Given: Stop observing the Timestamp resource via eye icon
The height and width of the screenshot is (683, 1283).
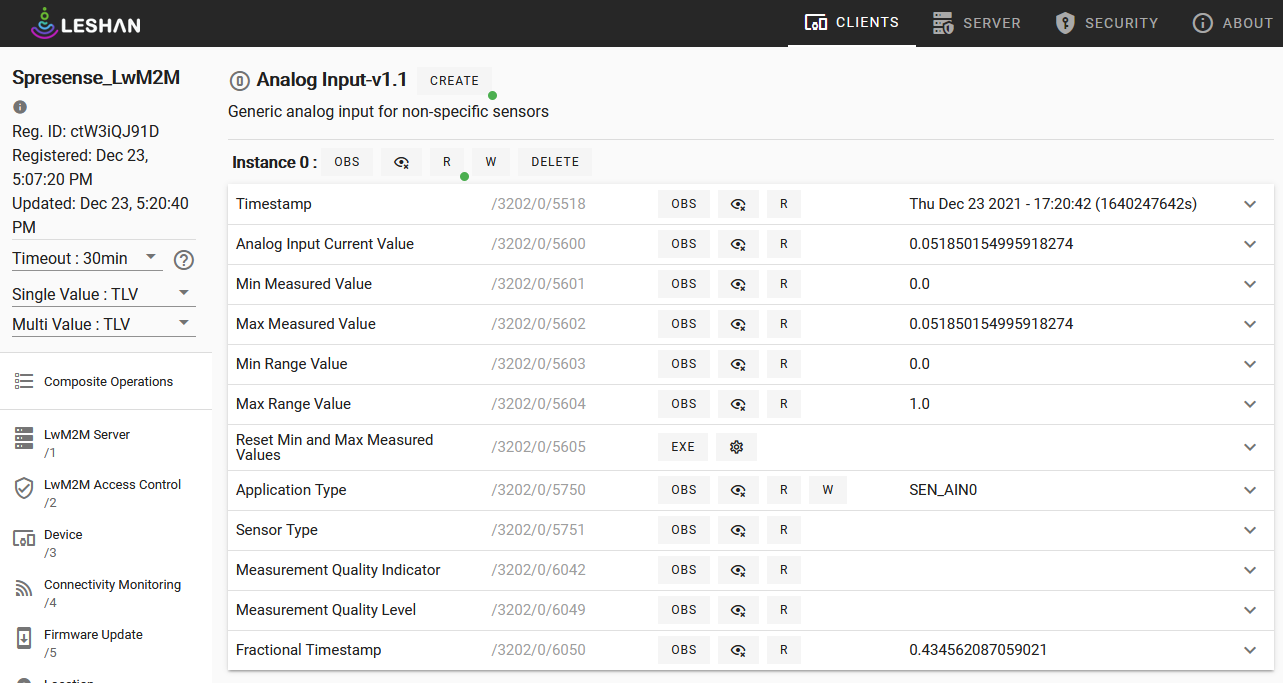Looking at the screenshot, I should [x=738, y=204].
